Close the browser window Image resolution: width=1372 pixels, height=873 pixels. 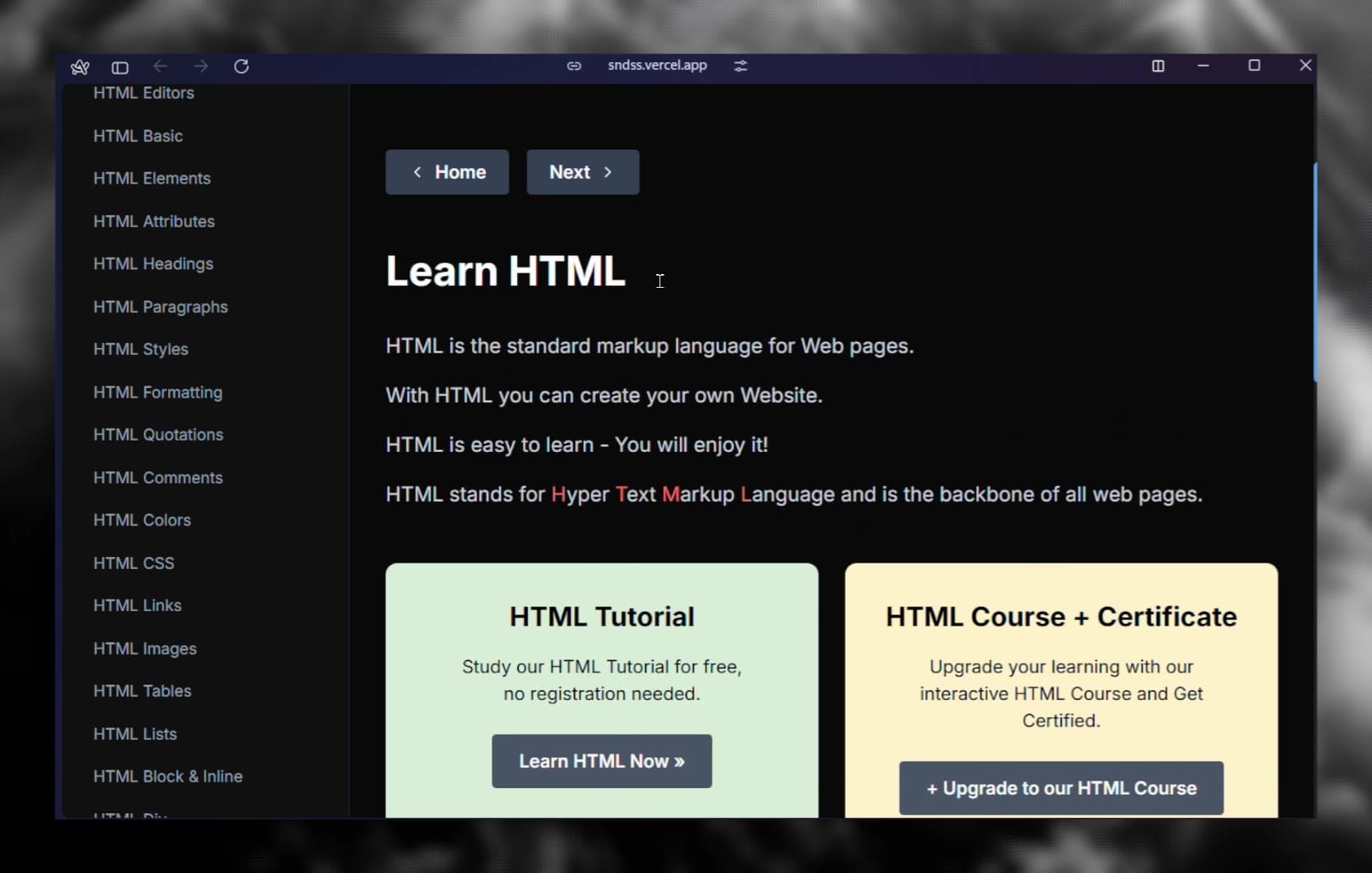tap(1305, 65)
